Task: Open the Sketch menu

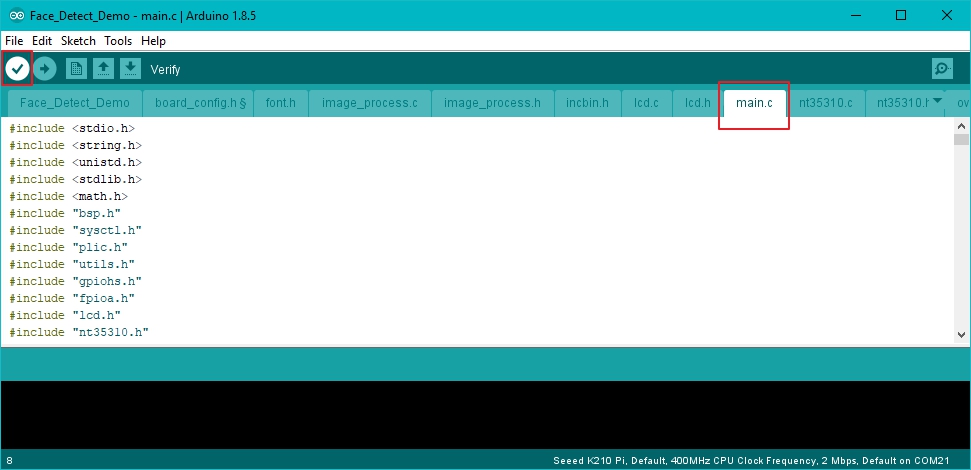Action: [x=78, y=41]
